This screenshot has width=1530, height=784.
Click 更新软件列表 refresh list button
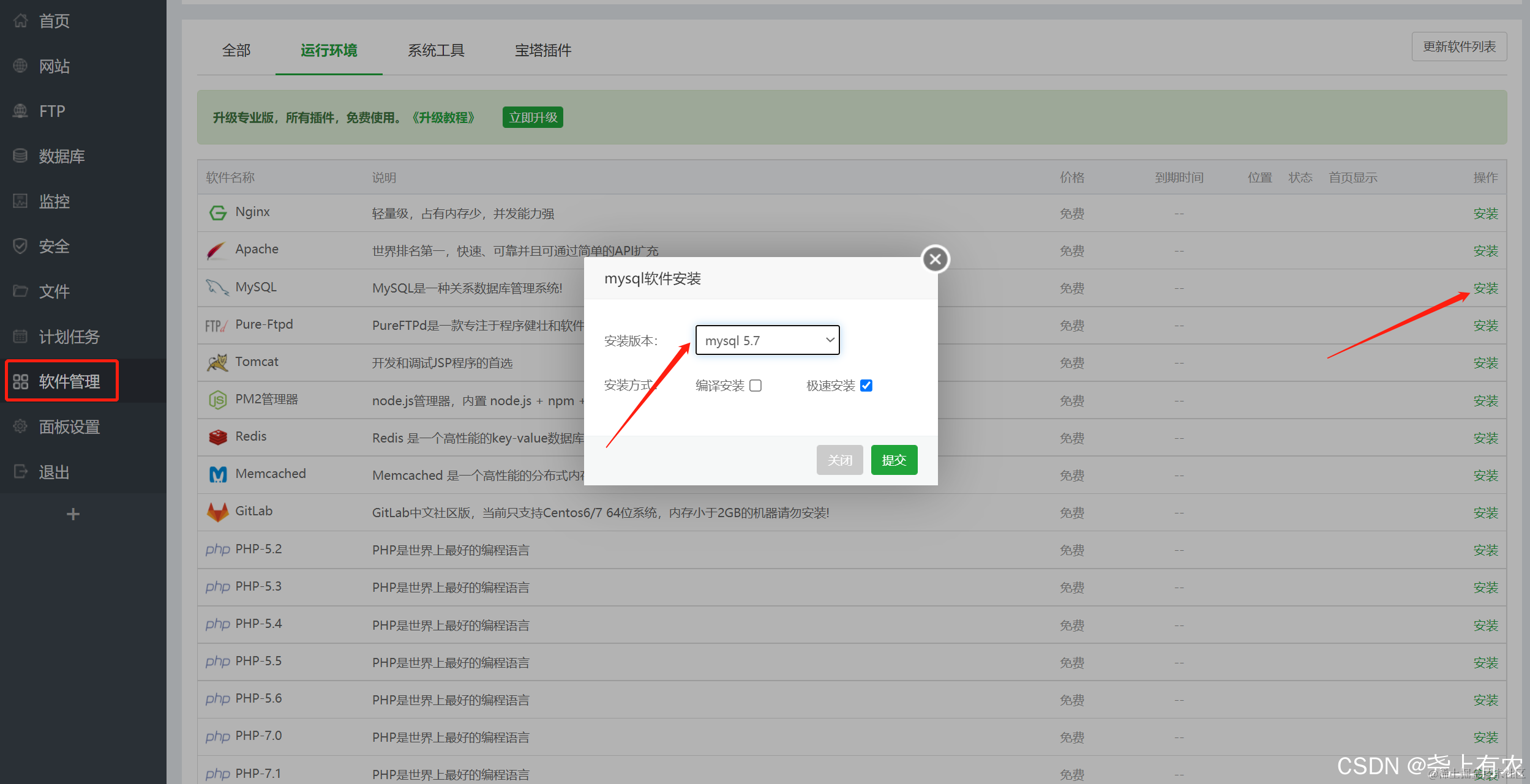(x=1458, y=47)
